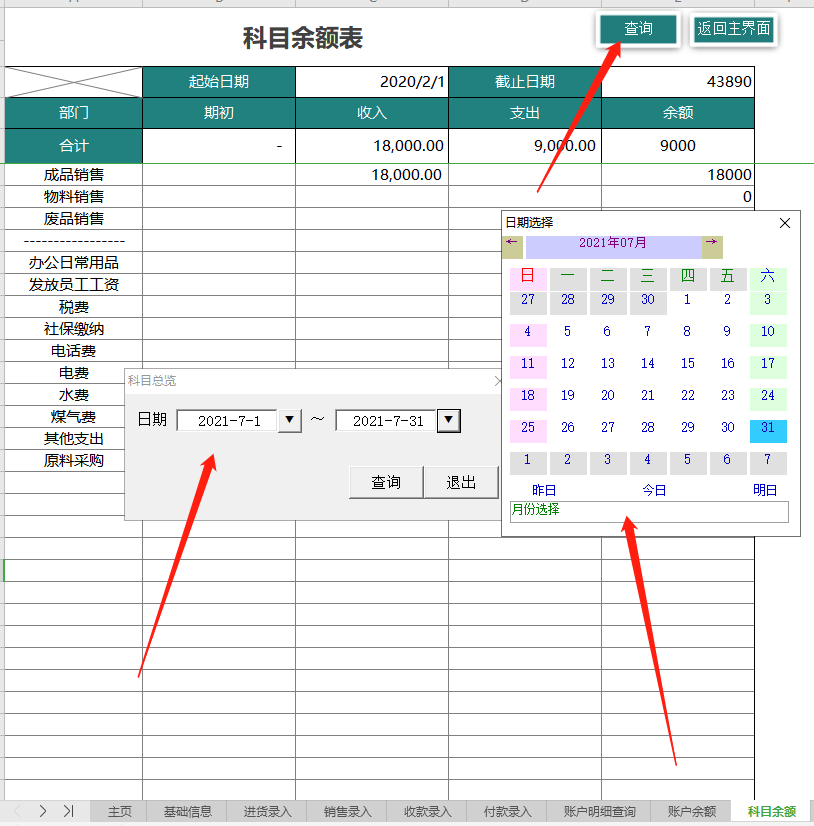Click the green 查询 button at top

[638, 29]
